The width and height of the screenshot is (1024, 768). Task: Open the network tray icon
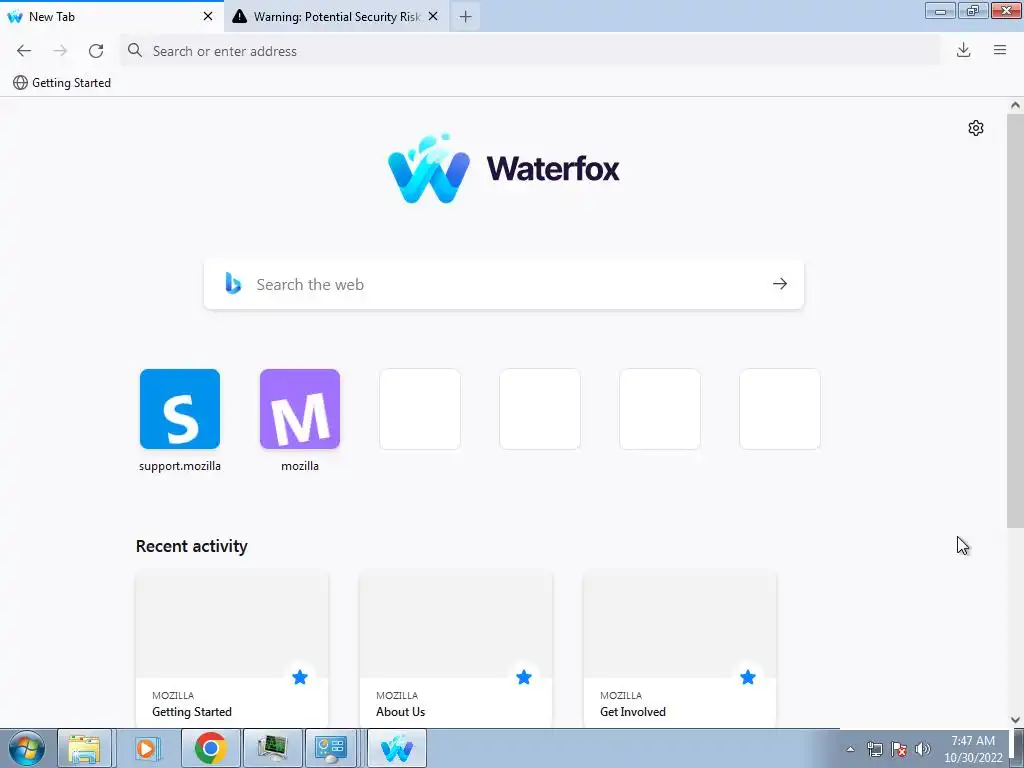[874, 749]
